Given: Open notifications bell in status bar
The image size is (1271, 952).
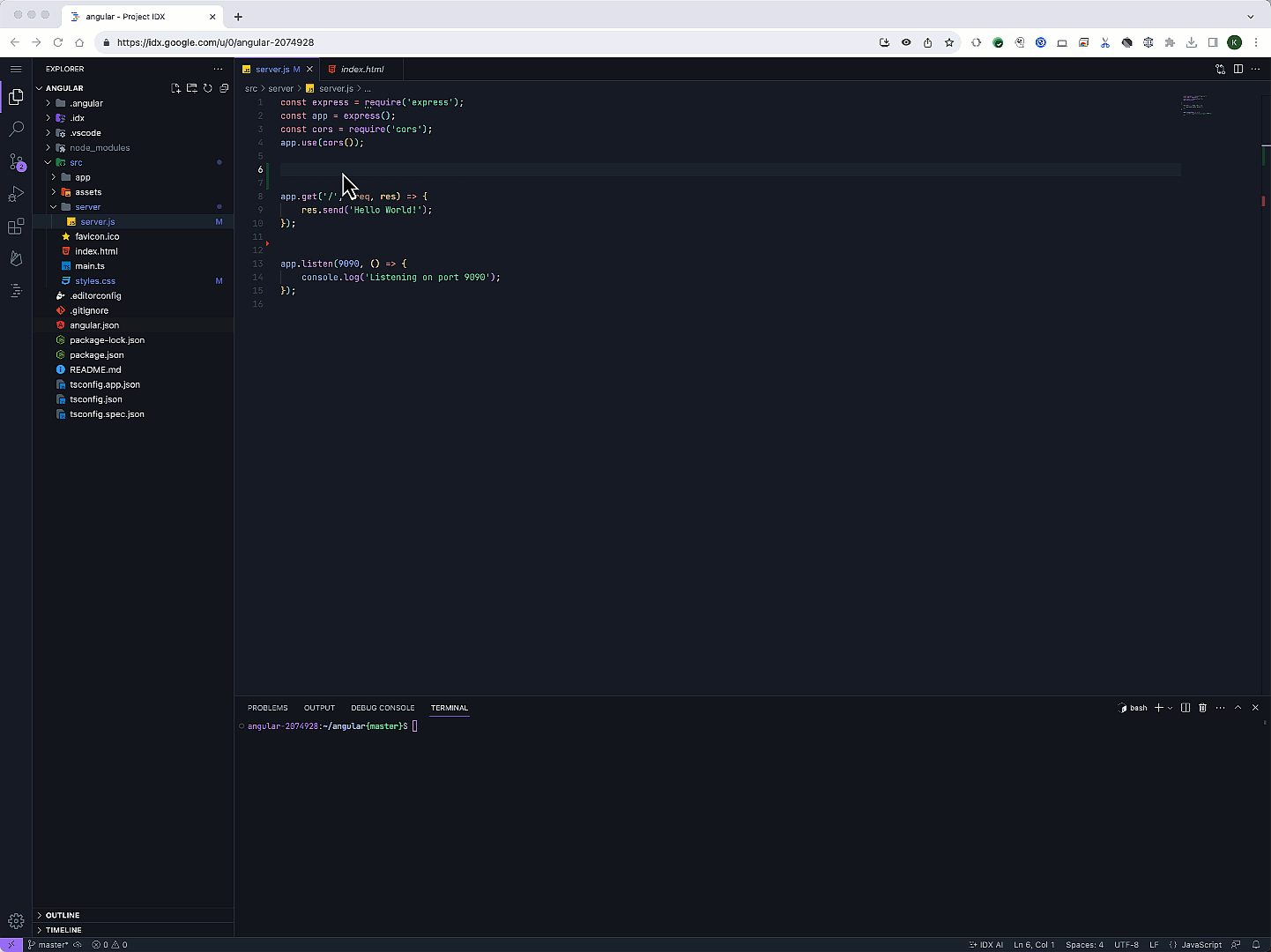Looking at the screenshot, I should [x=1256, y=945].
